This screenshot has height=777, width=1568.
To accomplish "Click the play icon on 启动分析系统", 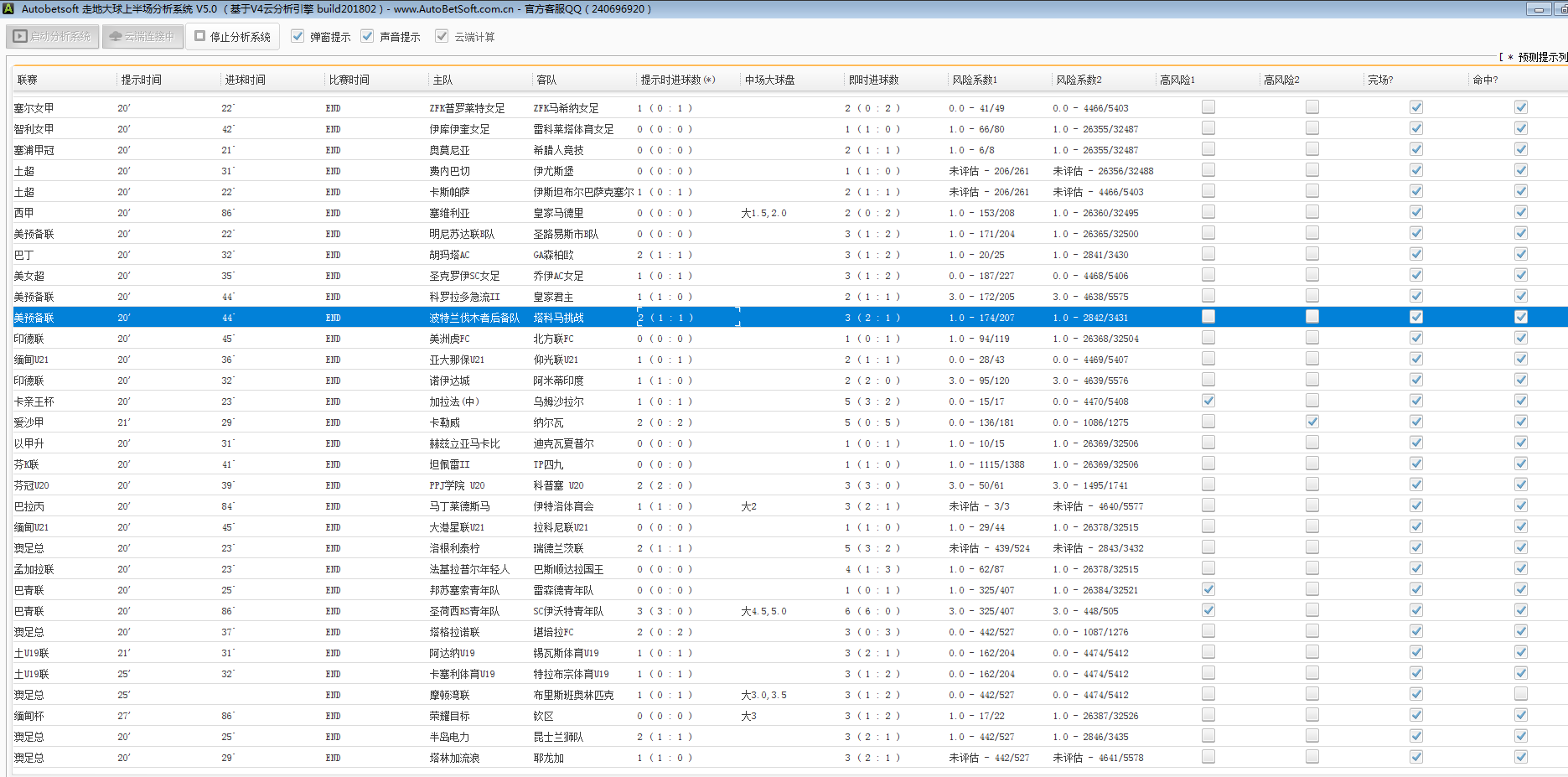I will (20, 37).
